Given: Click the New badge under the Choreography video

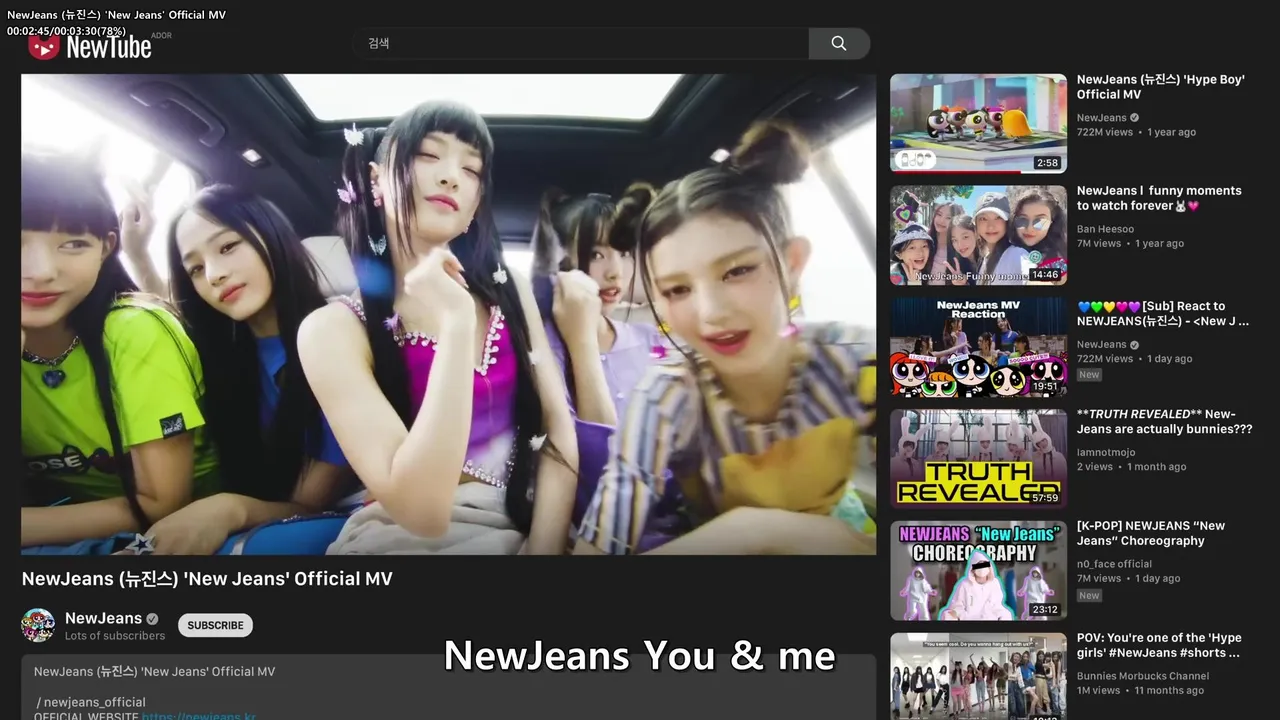Looking at the screenshot, I should (1089, 595).
